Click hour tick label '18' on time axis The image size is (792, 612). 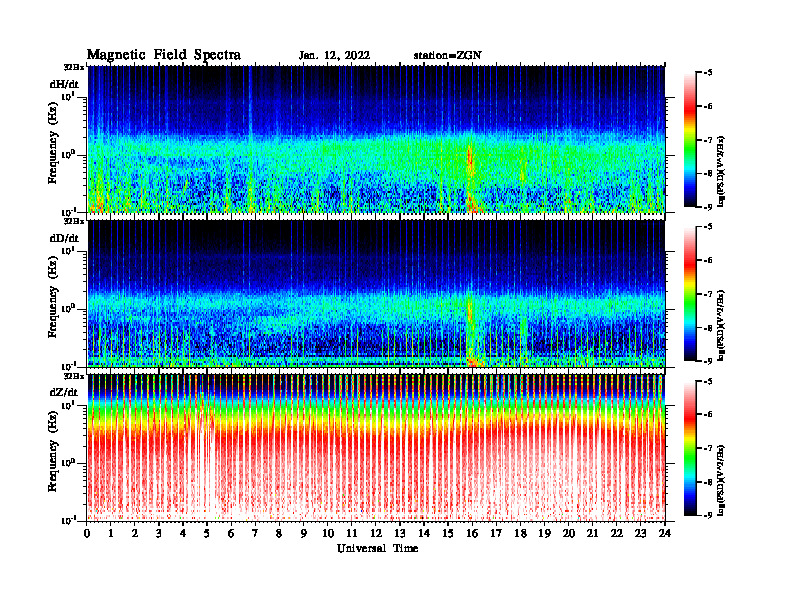pyautogui.click(x=520, y=534)
